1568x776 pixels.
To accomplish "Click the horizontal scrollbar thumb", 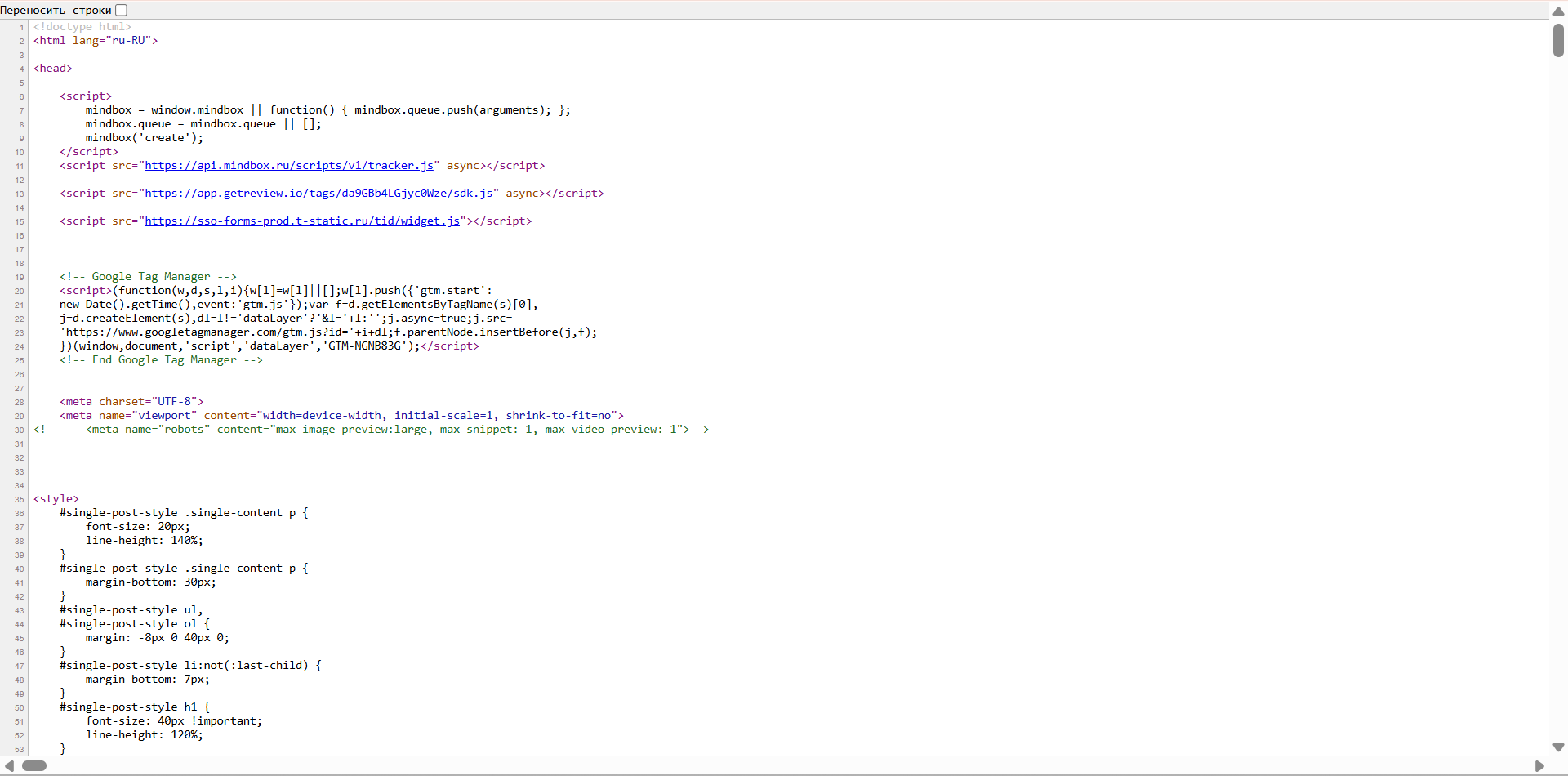I will point(34,766).
